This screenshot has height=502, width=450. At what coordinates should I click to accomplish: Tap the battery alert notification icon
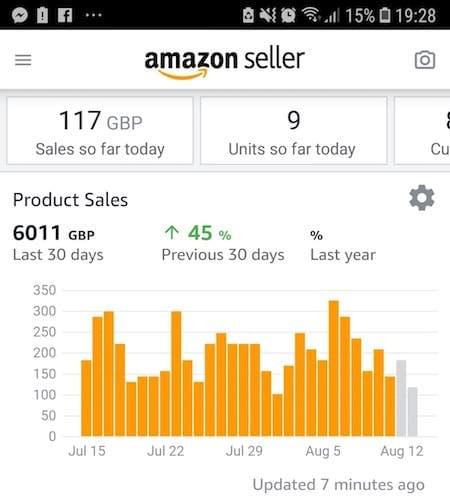(x=42, y=15)
